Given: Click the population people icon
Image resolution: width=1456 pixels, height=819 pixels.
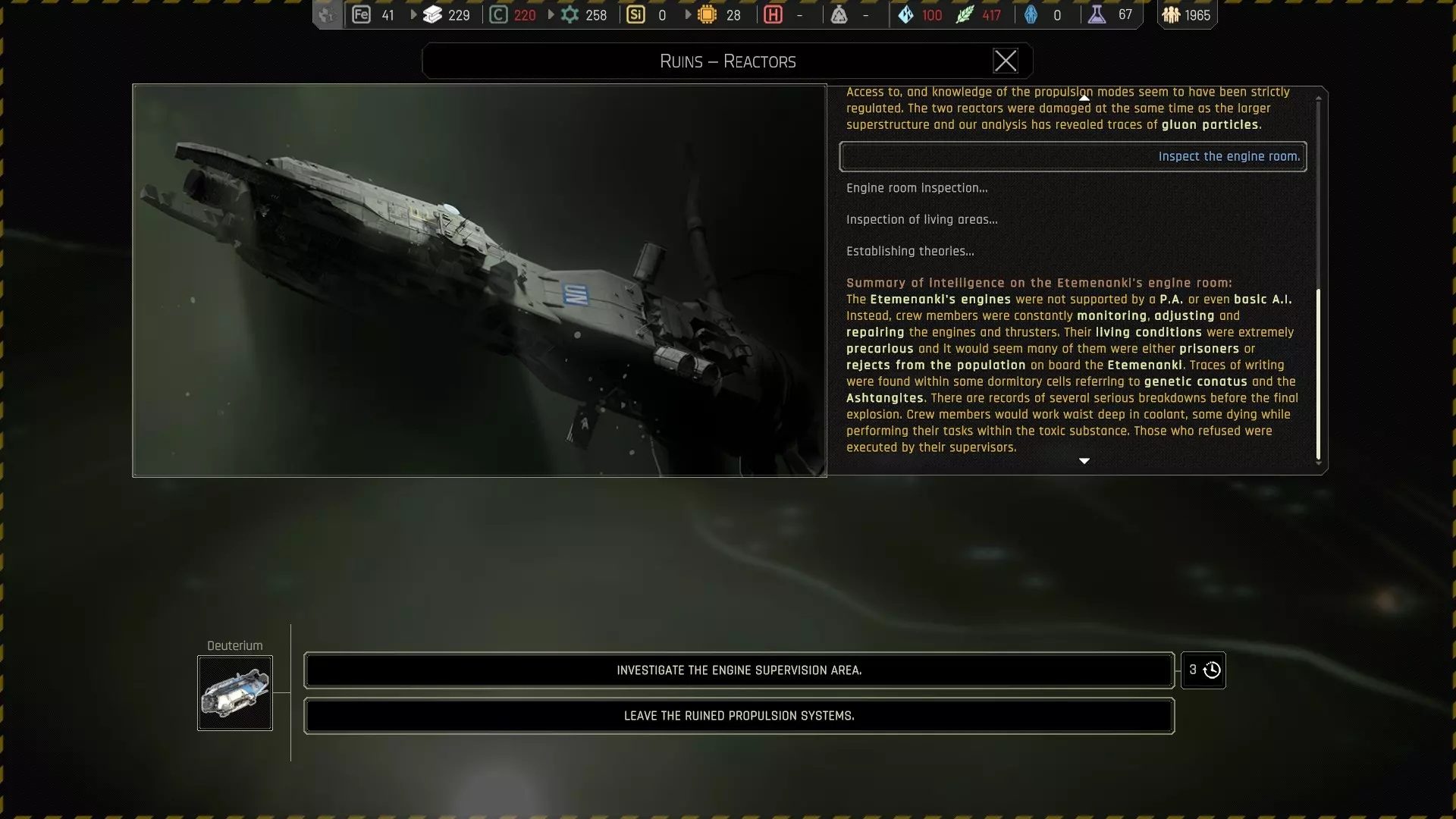Looking at the screenshot, I should [x=1171, y=14].
